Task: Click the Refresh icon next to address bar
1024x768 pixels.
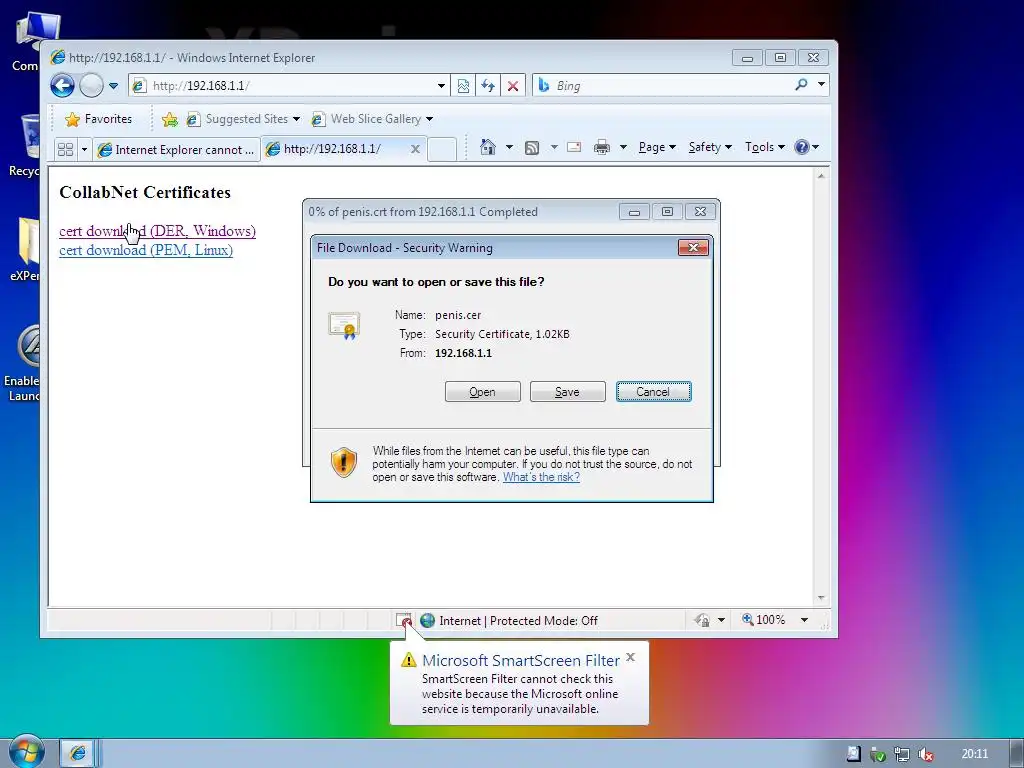Action: [488, 86]
